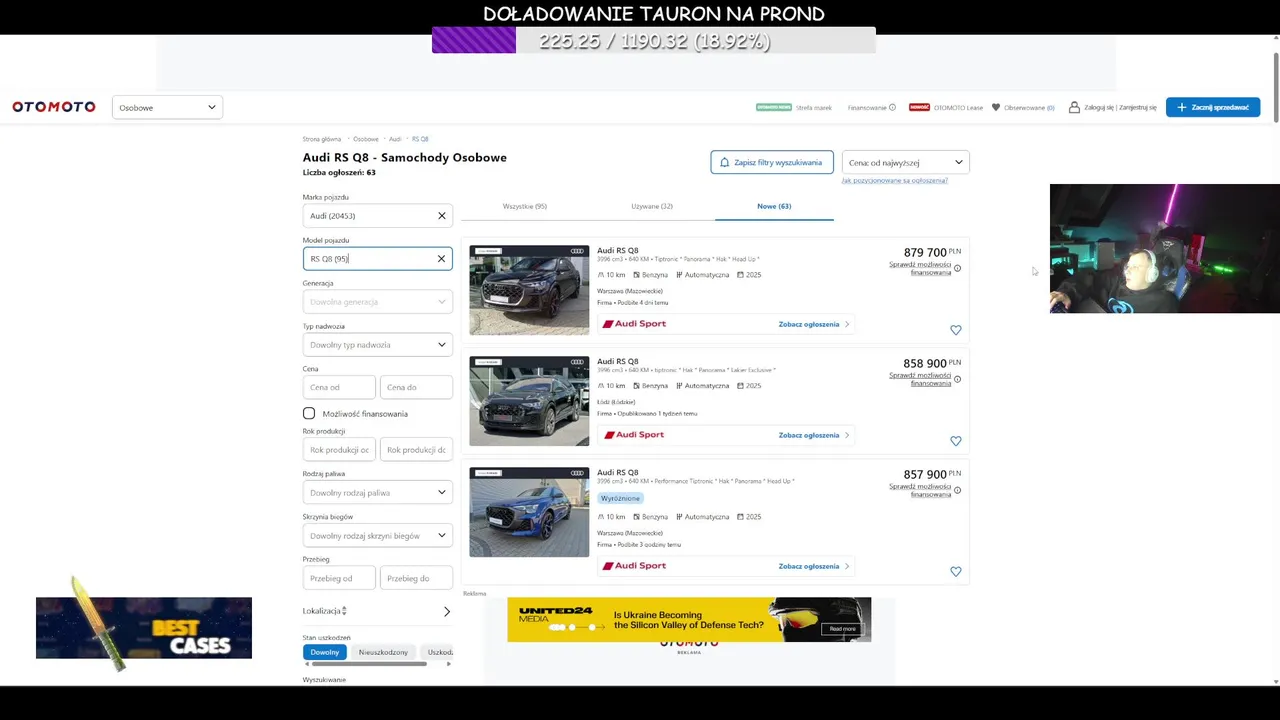This screenshot has height=720, width=1280.
Task: Click the Osobowe breadcrumb
Action: click(366, 139)
